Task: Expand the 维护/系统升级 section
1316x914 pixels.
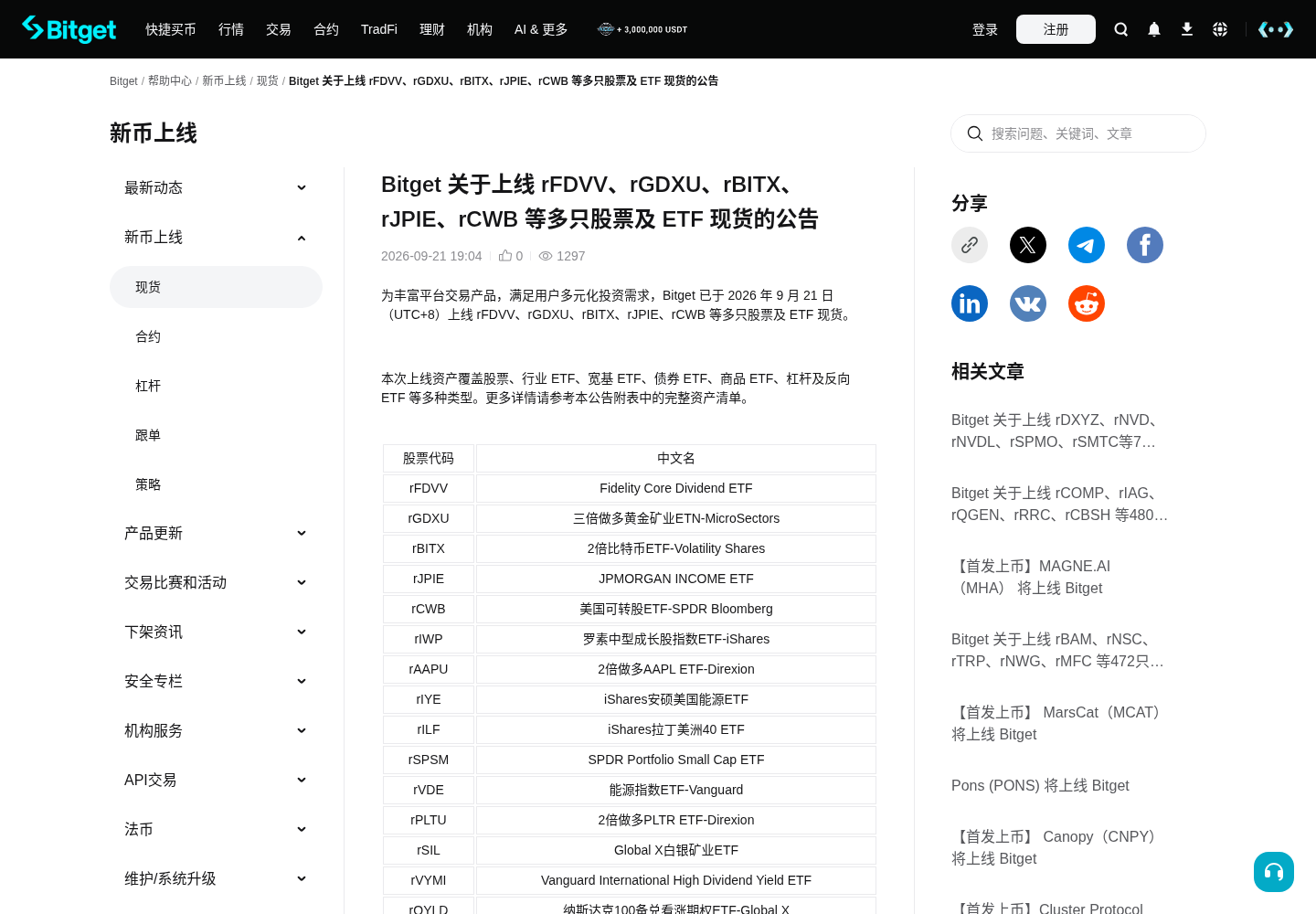Action: (216, 878)
